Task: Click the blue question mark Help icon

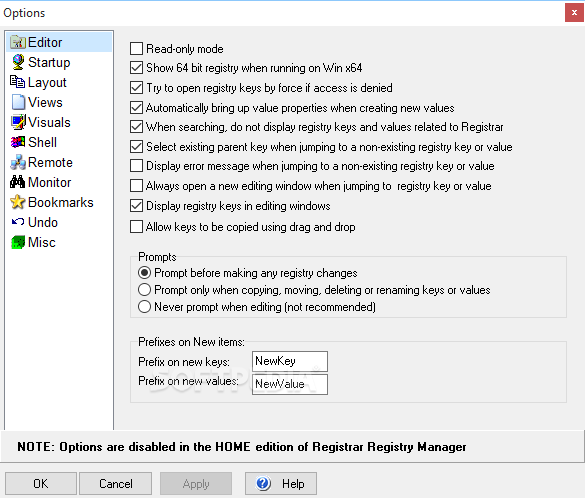Action: coord(263,483)
